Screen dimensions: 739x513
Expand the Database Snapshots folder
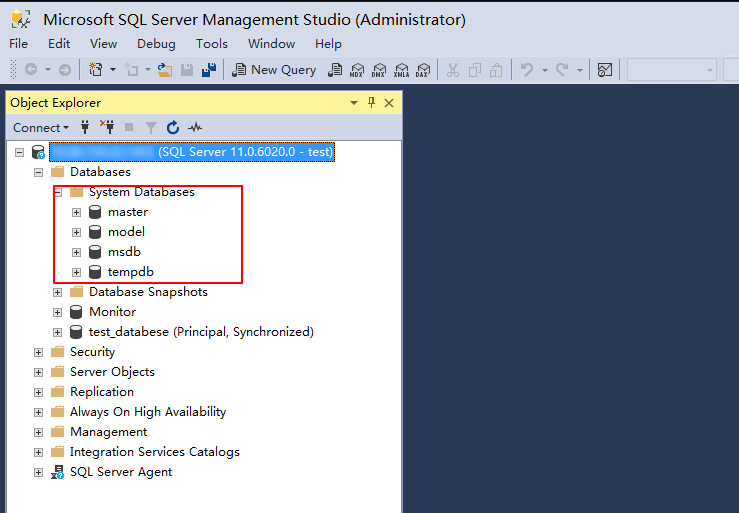(57, 292)
